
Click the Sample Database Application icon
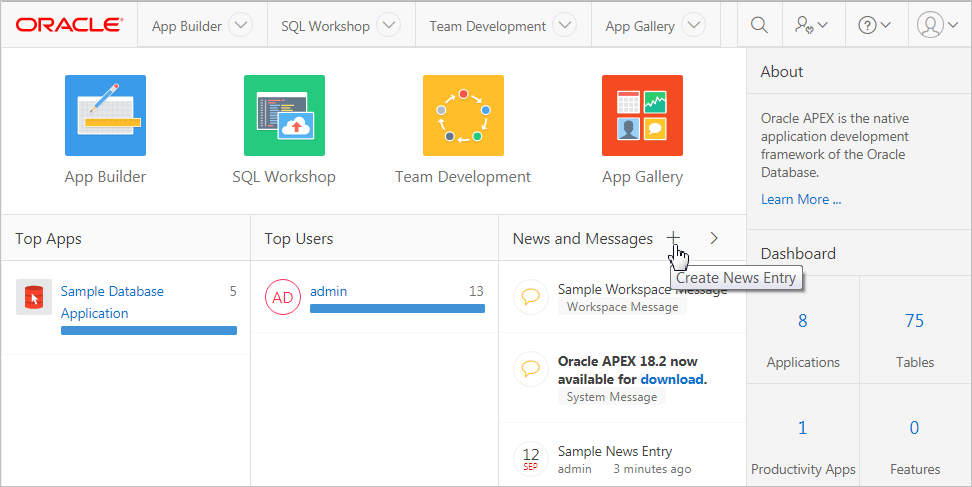point(34,297)
